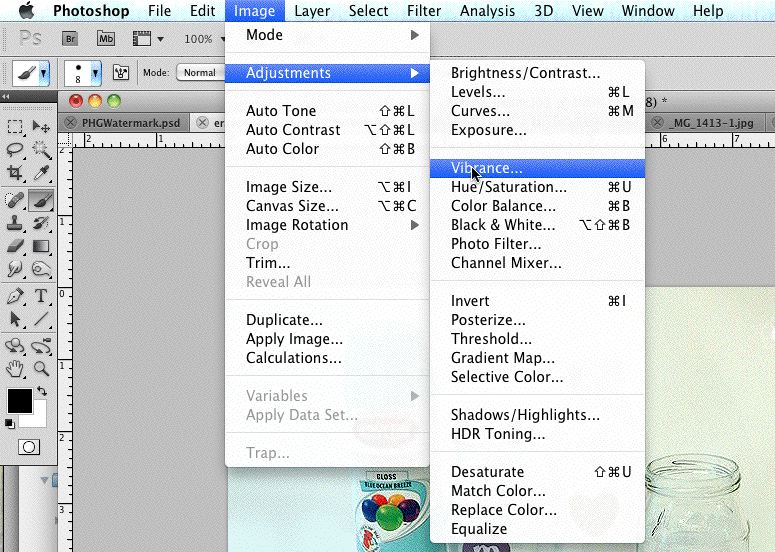Viewport: 775px width, 552px height.
Task: Reset default foreground and background colors
Action: click(x=9, y=424)
